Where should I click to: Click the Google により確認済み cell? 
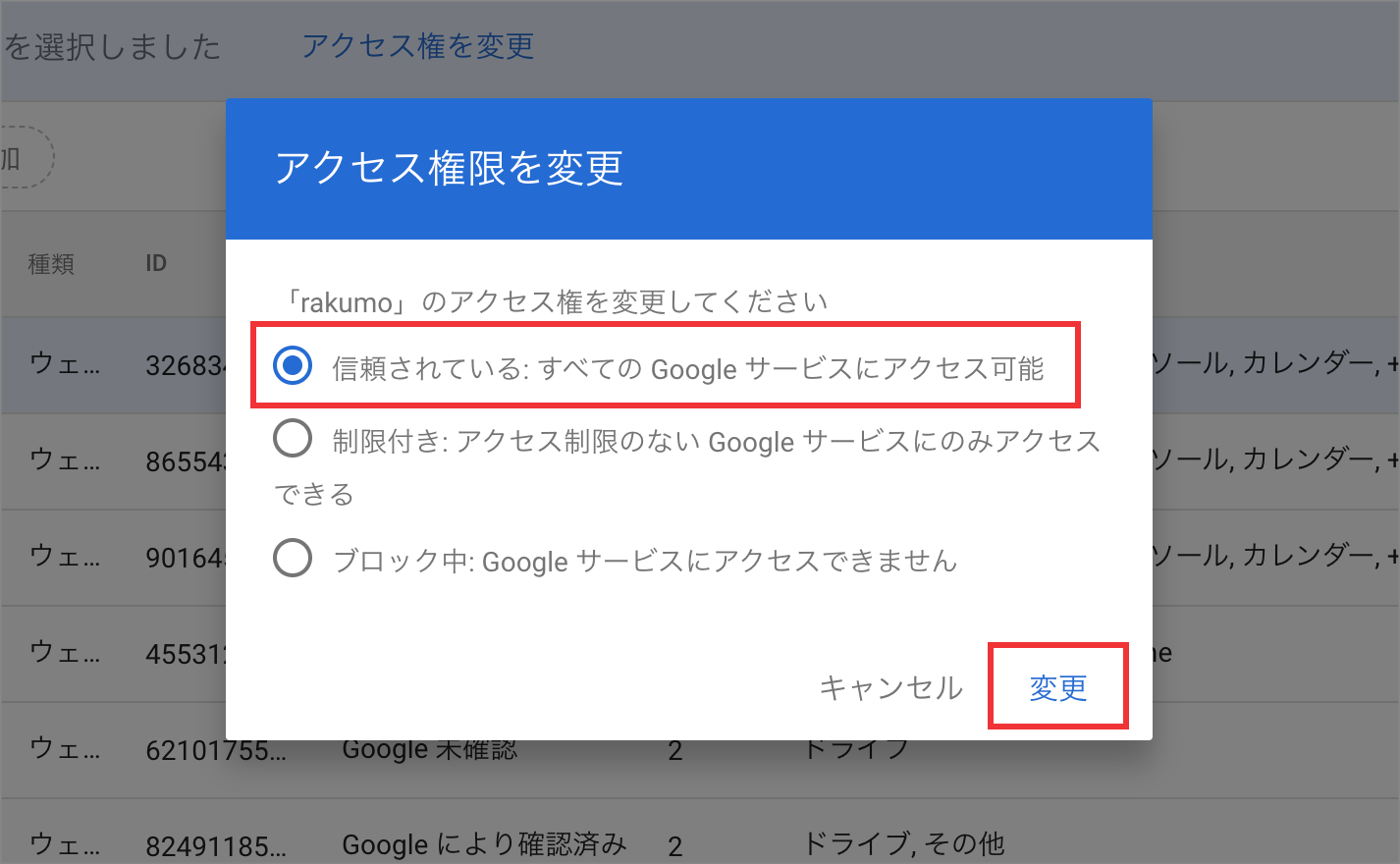(484, 844)
